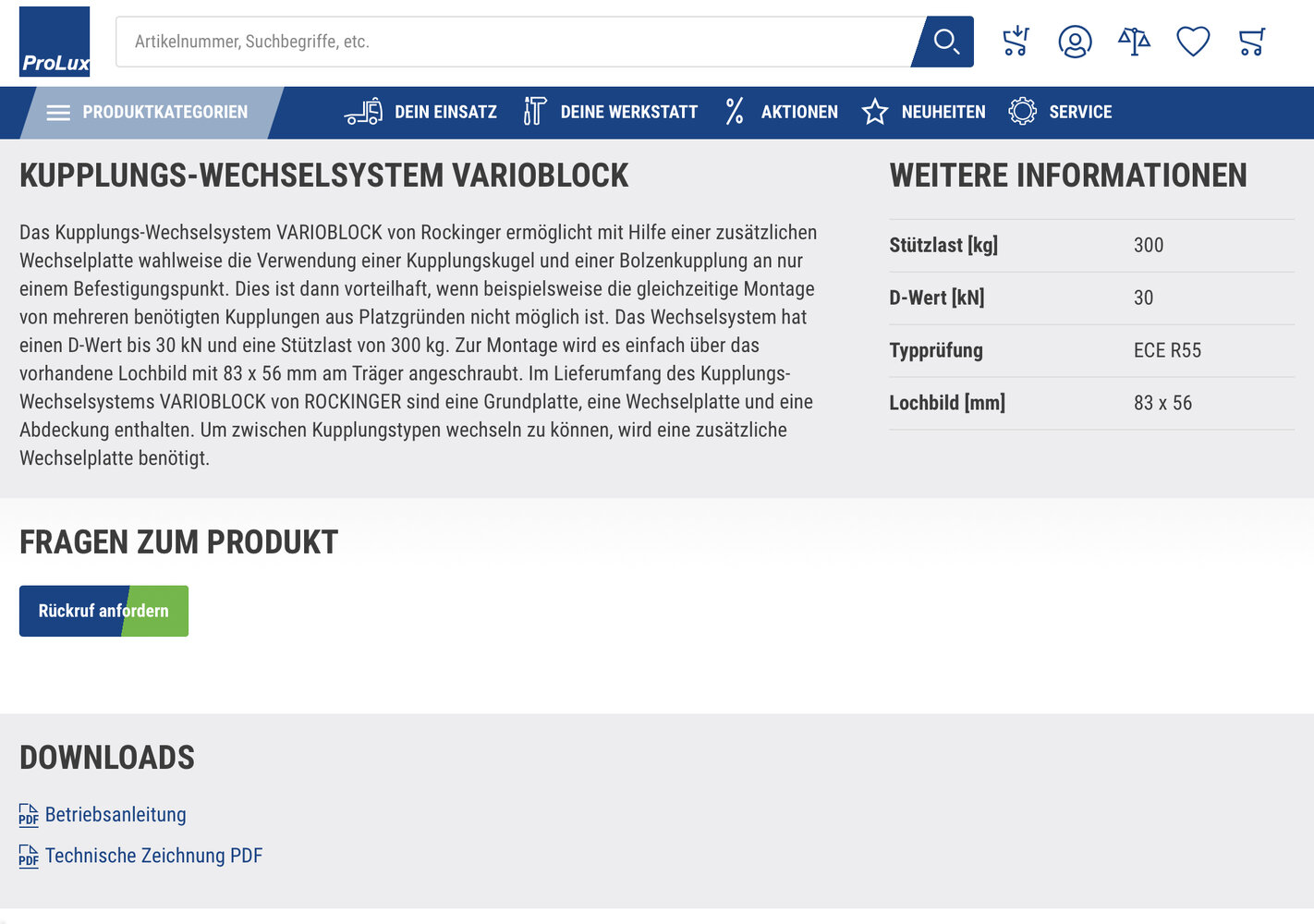Open the DEINE WERKSTATT menu item

610,112
